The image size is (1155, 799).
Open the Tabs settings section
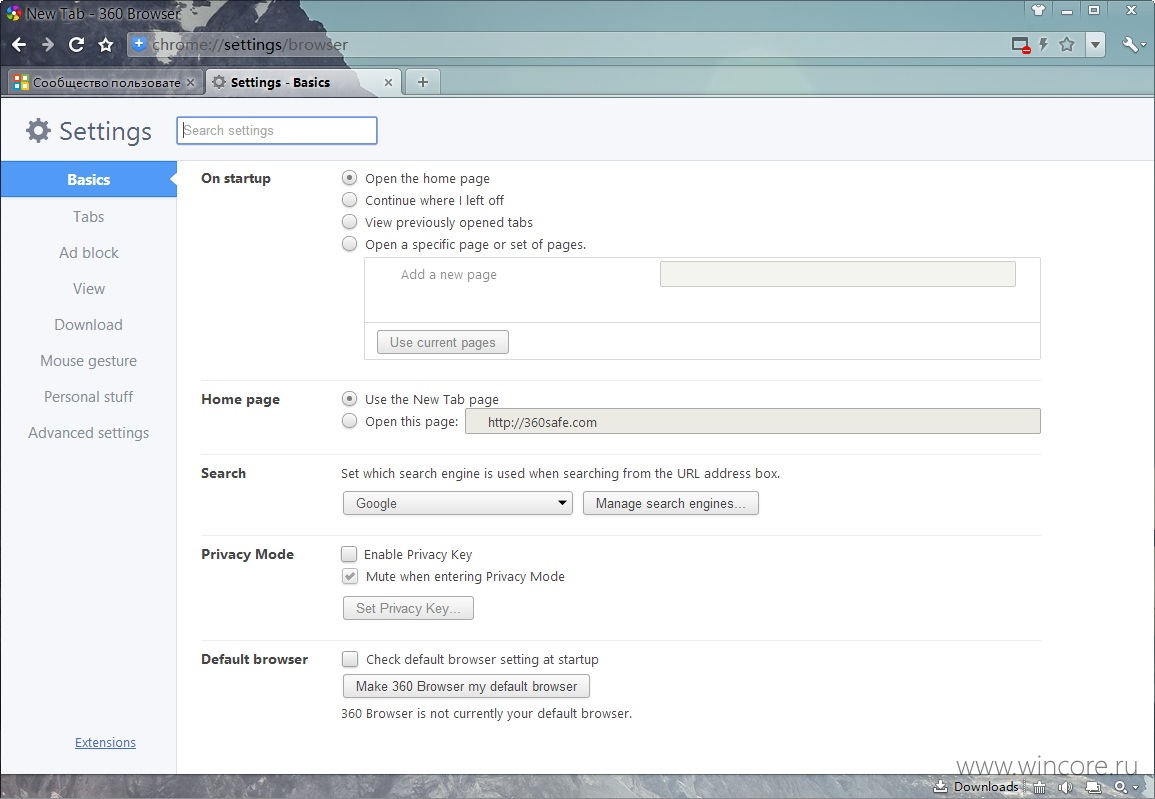pyautogui.click(x=88, y=217)
